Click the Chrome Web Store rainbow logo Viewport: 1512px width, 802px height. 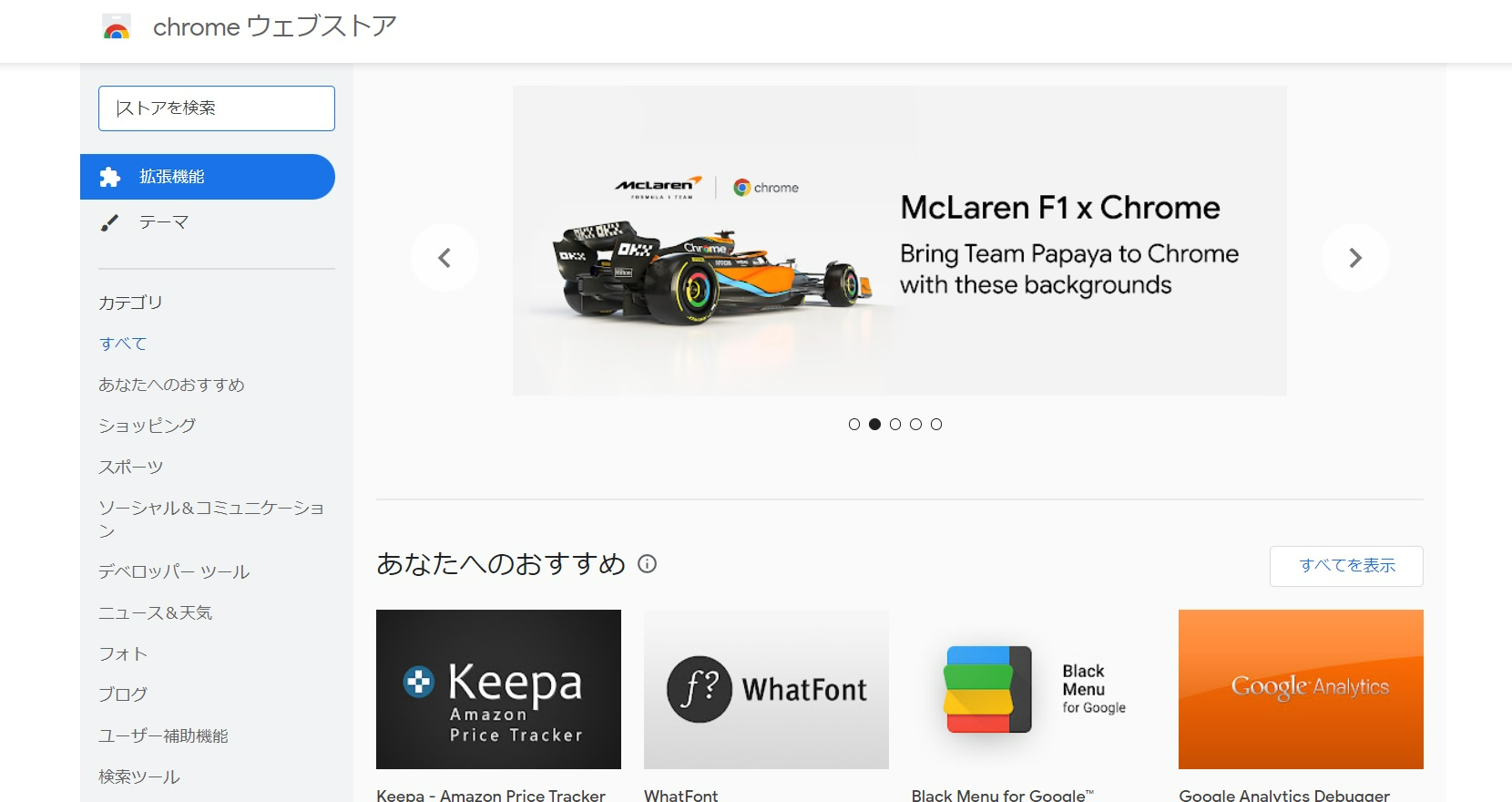[x=117, y=27]
